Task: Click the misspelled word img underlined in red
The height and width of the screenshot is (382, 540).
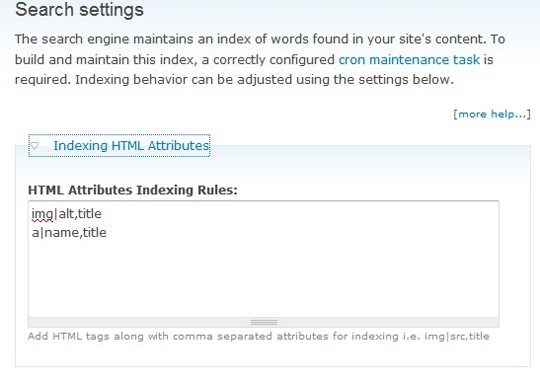Action: (42, 214)
